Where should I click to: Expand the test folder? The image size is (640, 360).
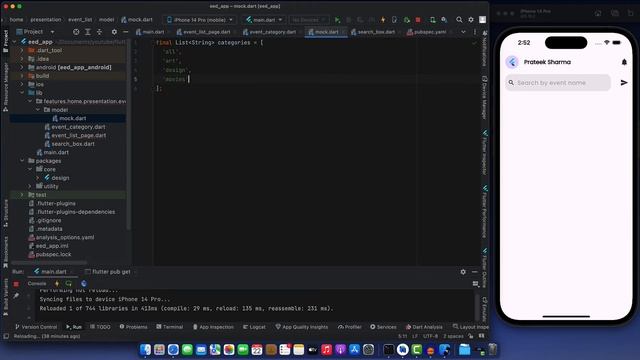(x=22, y=195)
